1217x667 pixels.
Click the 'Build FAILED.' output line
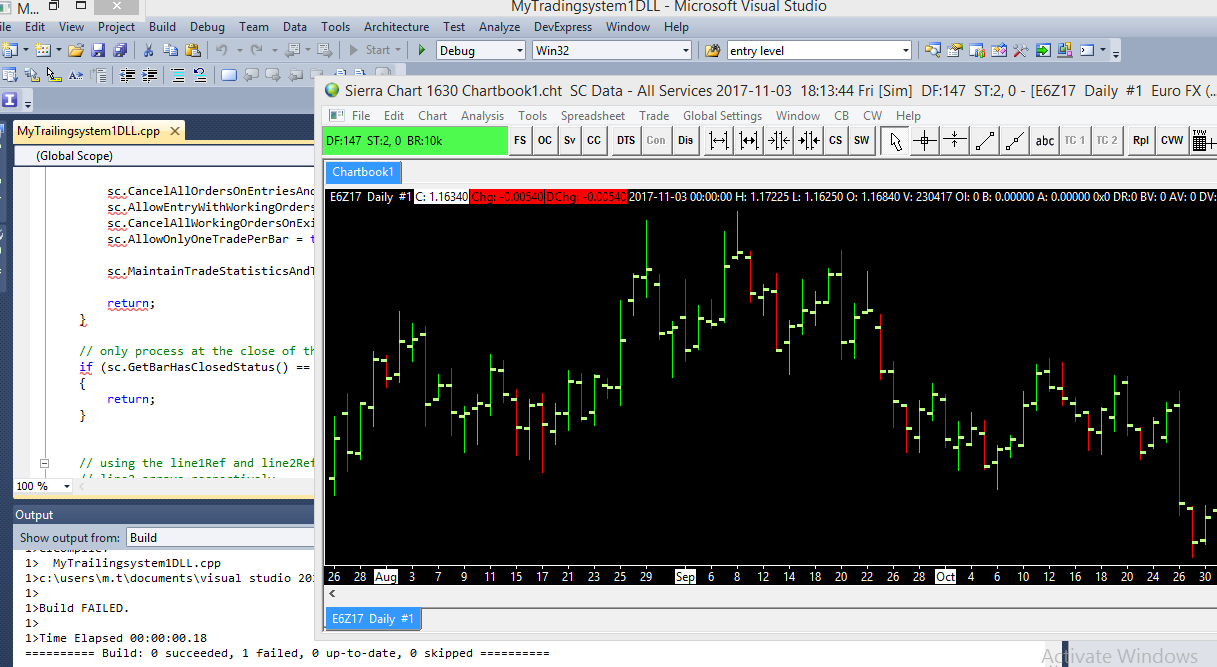[x=84, y=608]
